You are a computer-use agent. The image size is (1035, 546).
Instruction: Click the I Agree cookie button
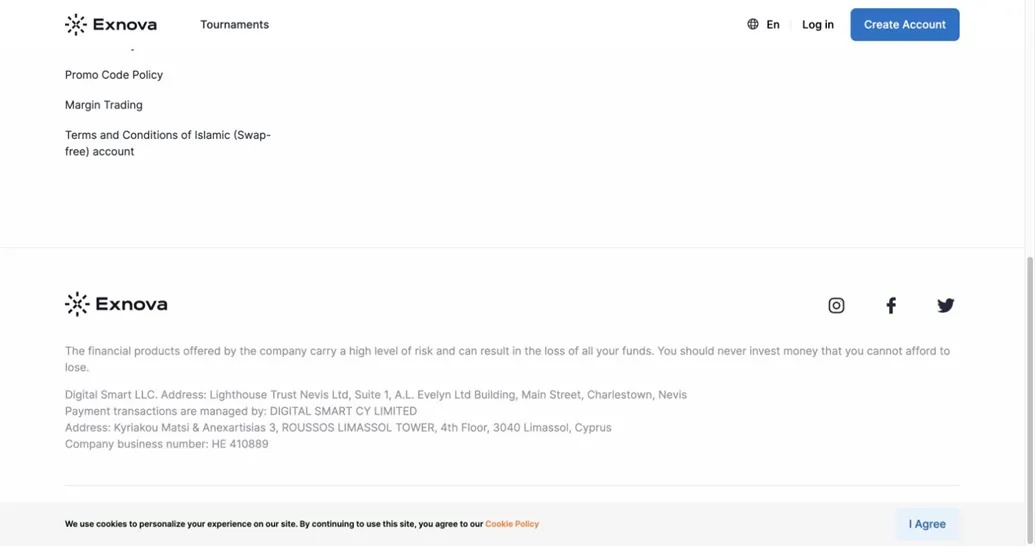[x=927, y=524]
